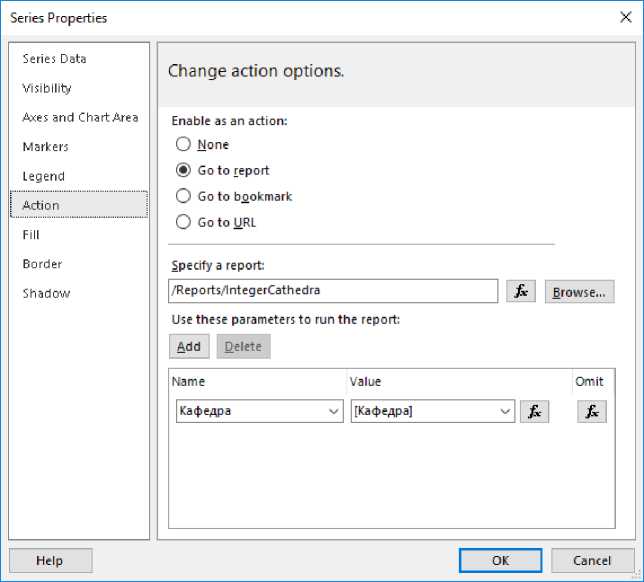The width and height of the screenshot is (644, 582).
Task: Select the None action radio button
Action: 184,144
